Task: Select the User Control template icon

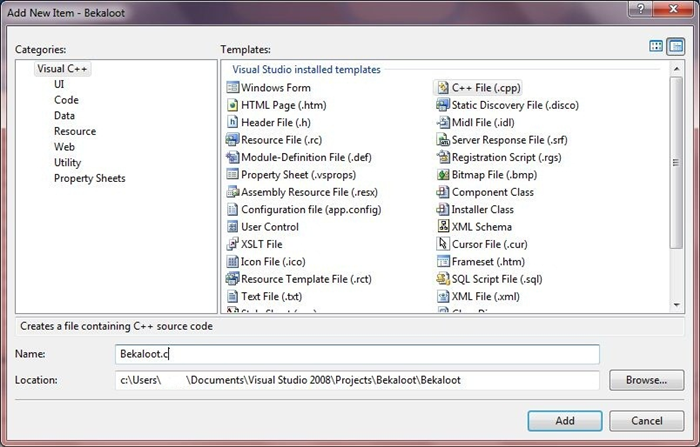Action: pyautogui.click(x=233, y=227)
